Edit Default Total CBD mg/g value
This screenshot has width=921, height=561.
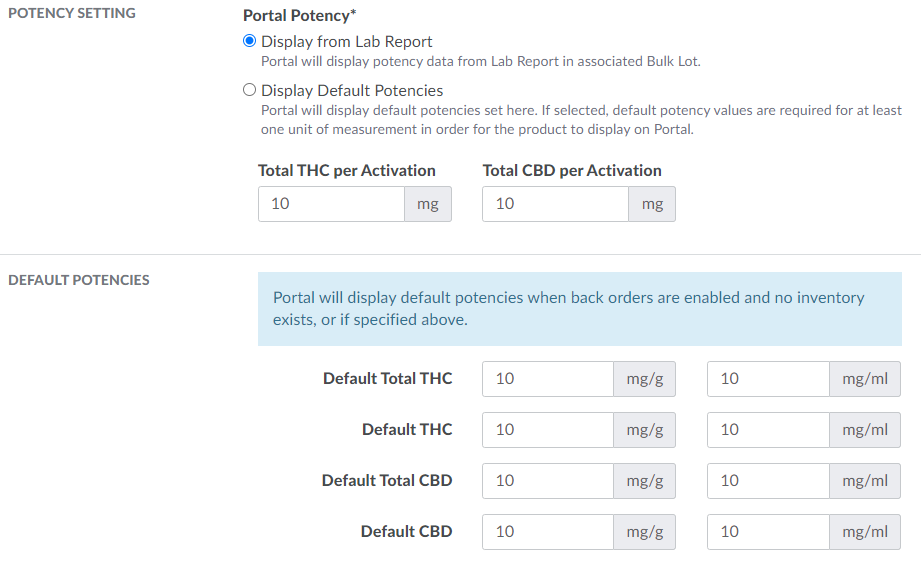547,481
